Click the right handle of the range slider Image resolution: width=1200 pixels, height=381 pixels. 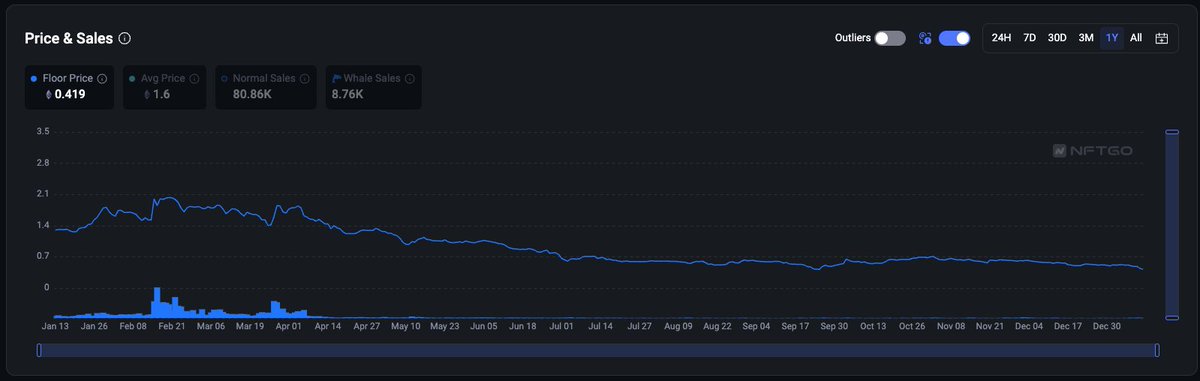[1157, 350]
